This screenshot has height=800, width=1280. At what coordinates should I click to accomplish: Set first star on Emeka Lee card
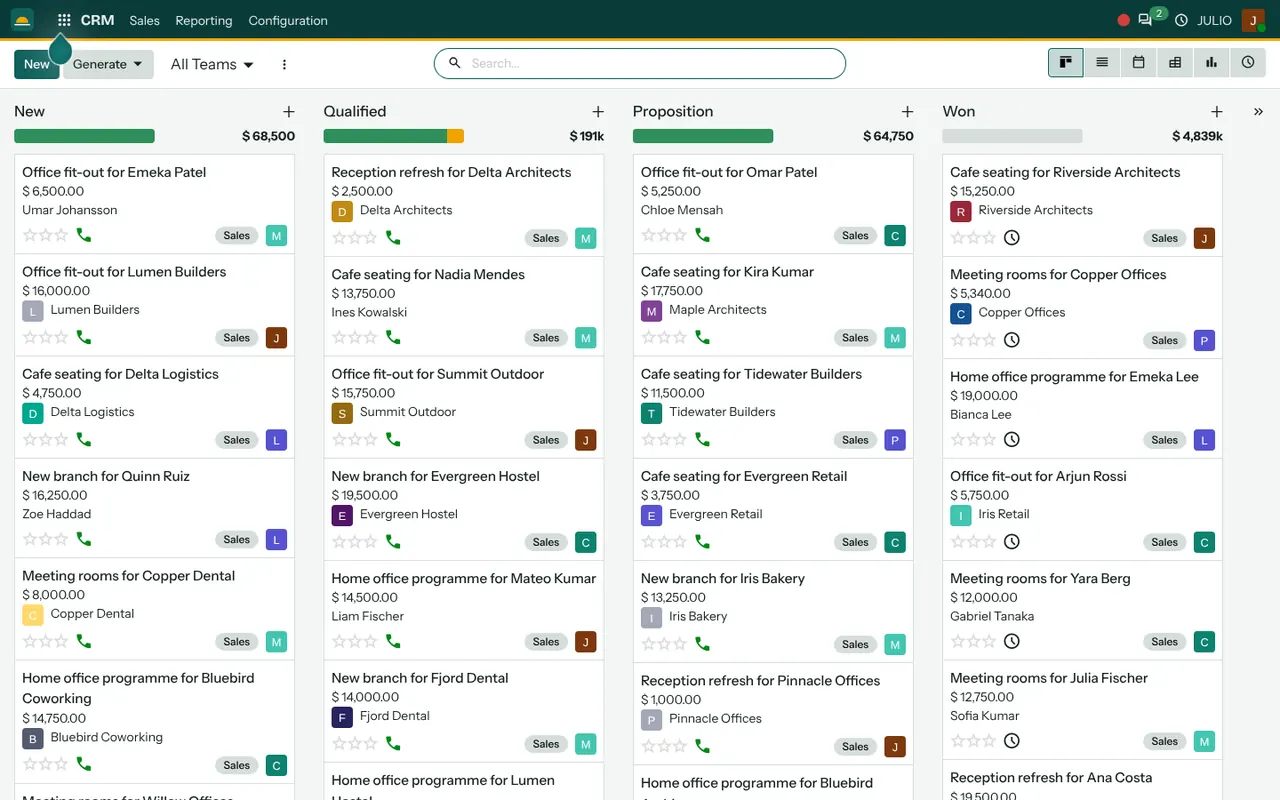click(958, 440)
